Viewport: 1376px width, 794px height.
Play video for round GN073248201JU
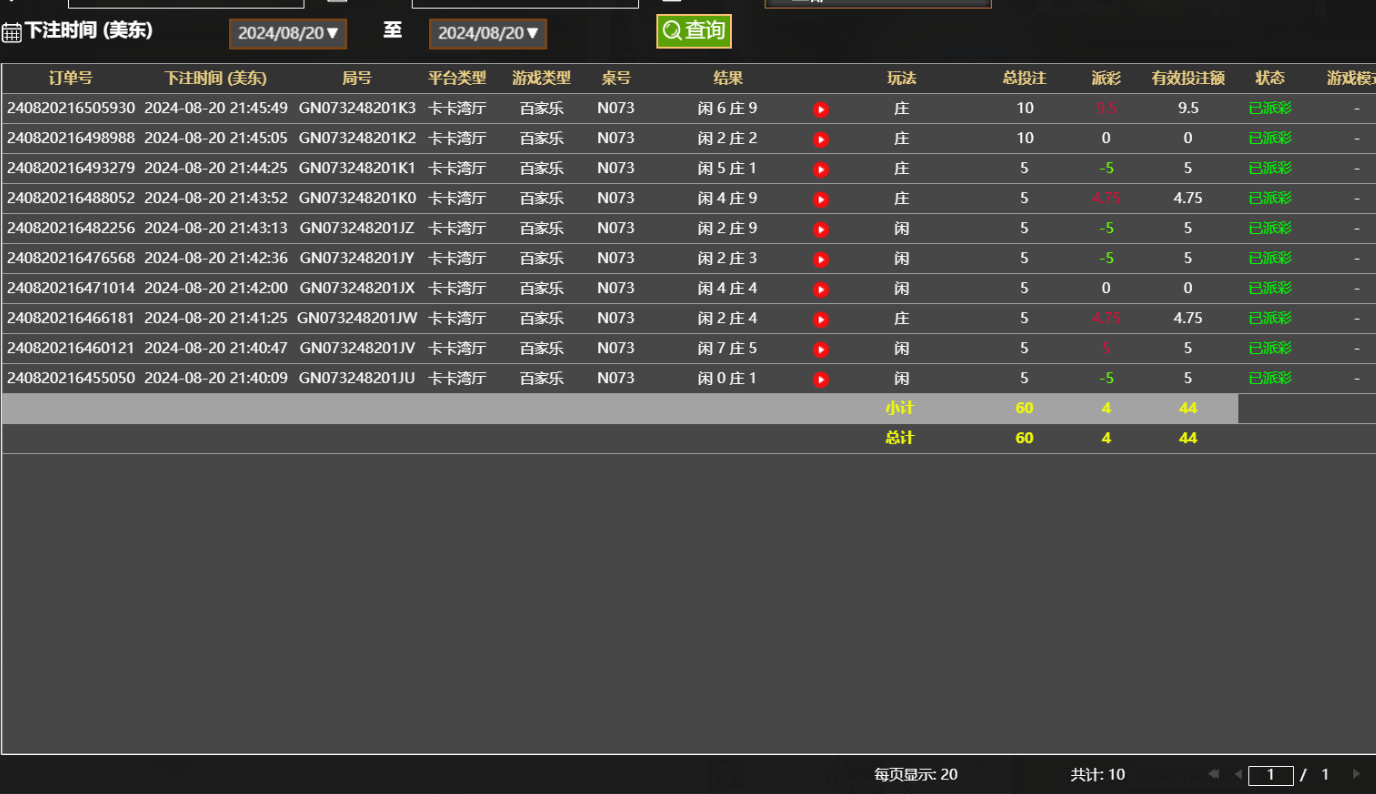821,379
